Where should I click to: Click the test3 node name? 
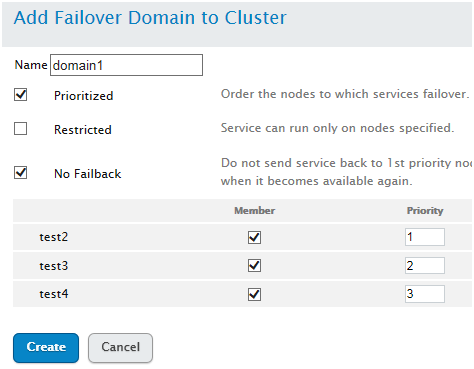click(54, 266)
